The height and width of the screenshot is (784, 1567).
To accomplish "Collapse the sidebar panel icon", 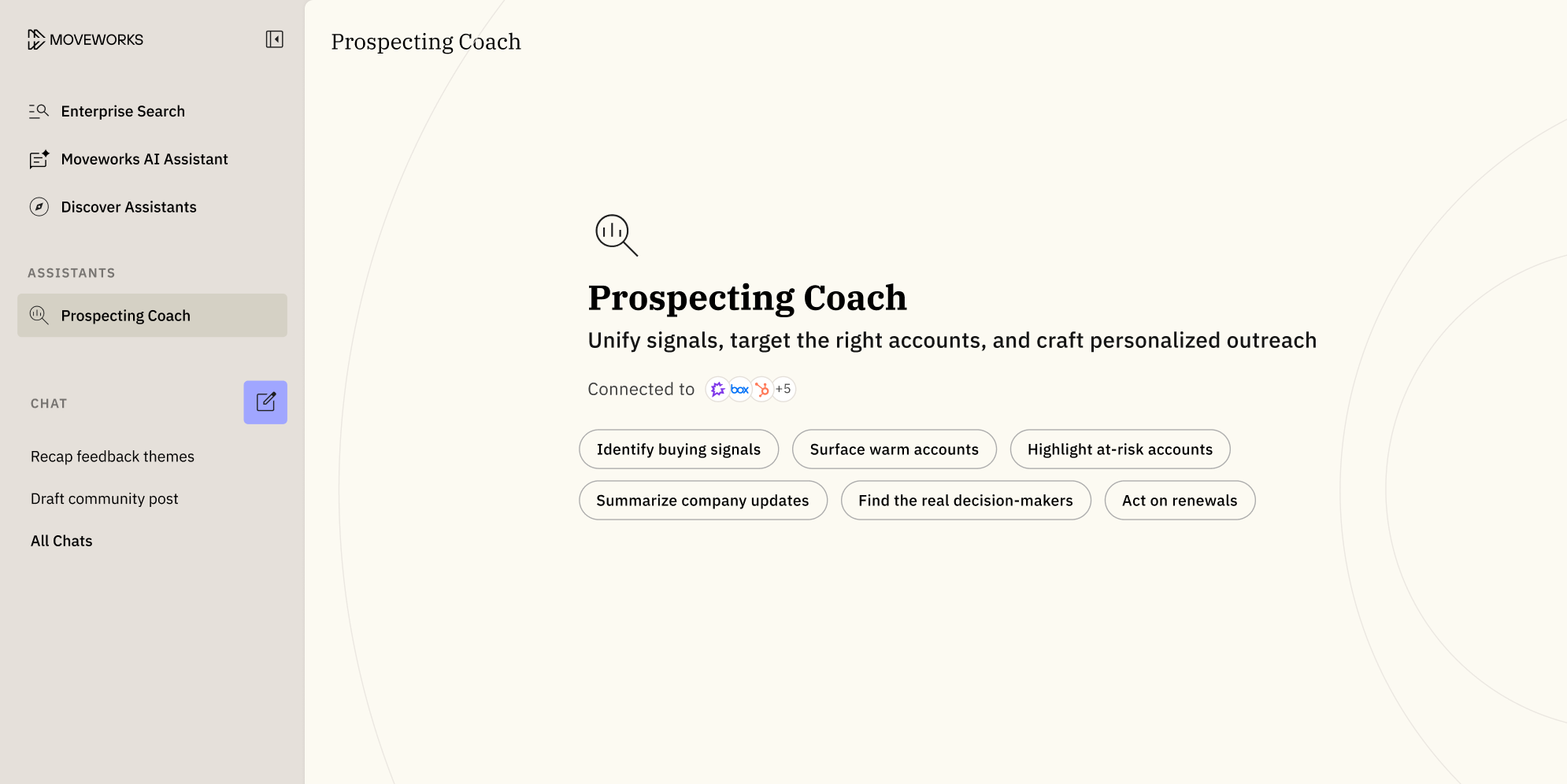I will coord(274,39).
